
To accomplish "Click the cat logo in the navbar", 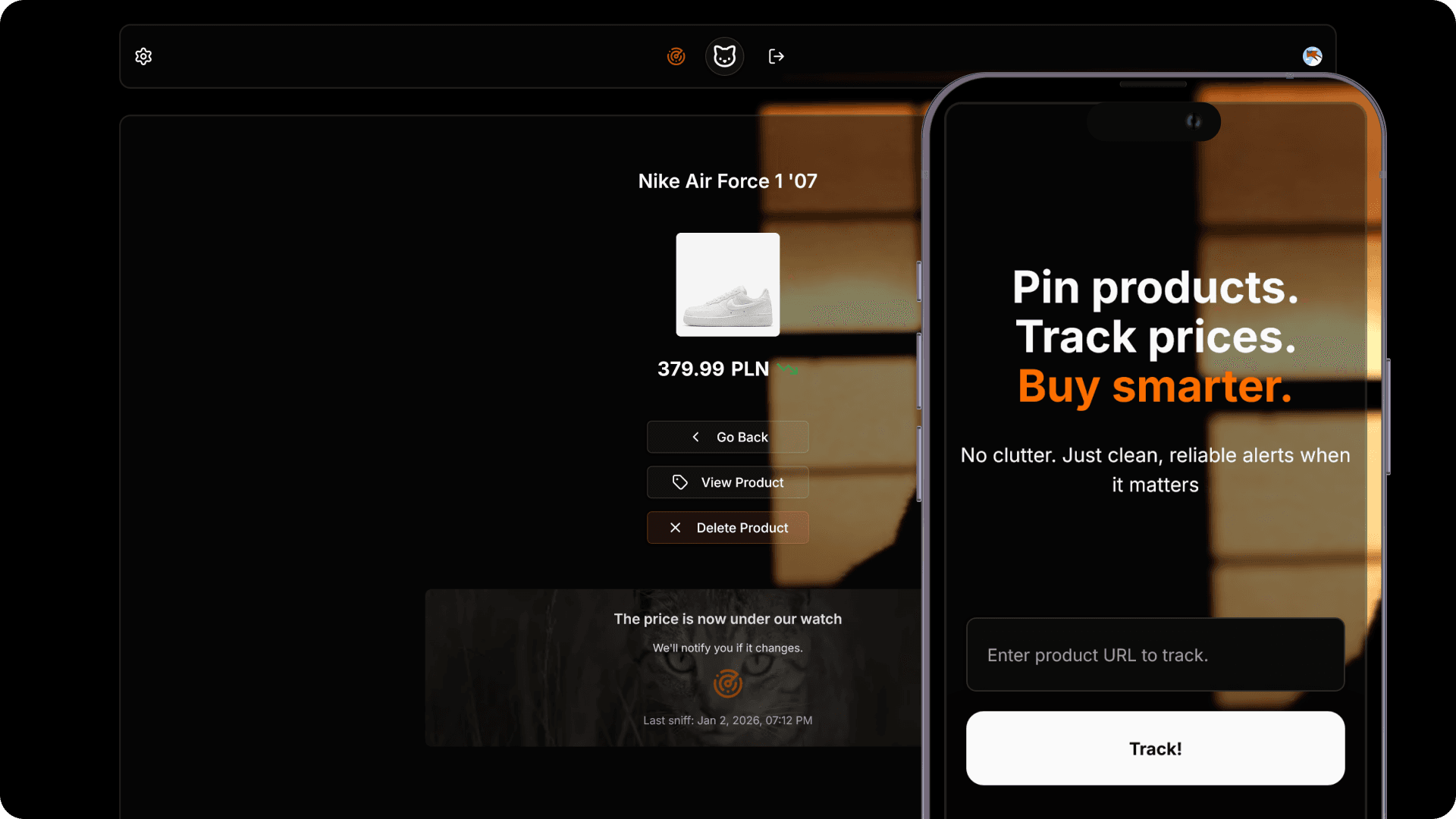I will (x=725, y=56).
